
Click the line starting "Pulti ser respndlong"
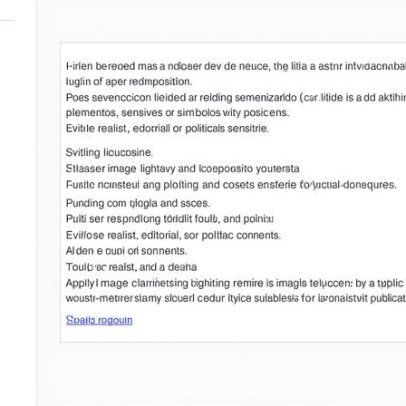[x=170, y=219]
